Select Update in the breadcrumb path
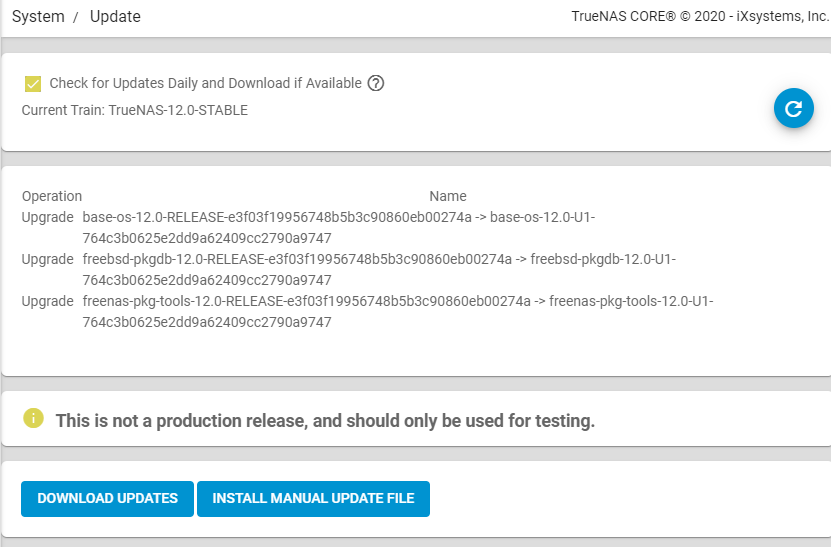The image size is (831, 547). click(115, 16)
